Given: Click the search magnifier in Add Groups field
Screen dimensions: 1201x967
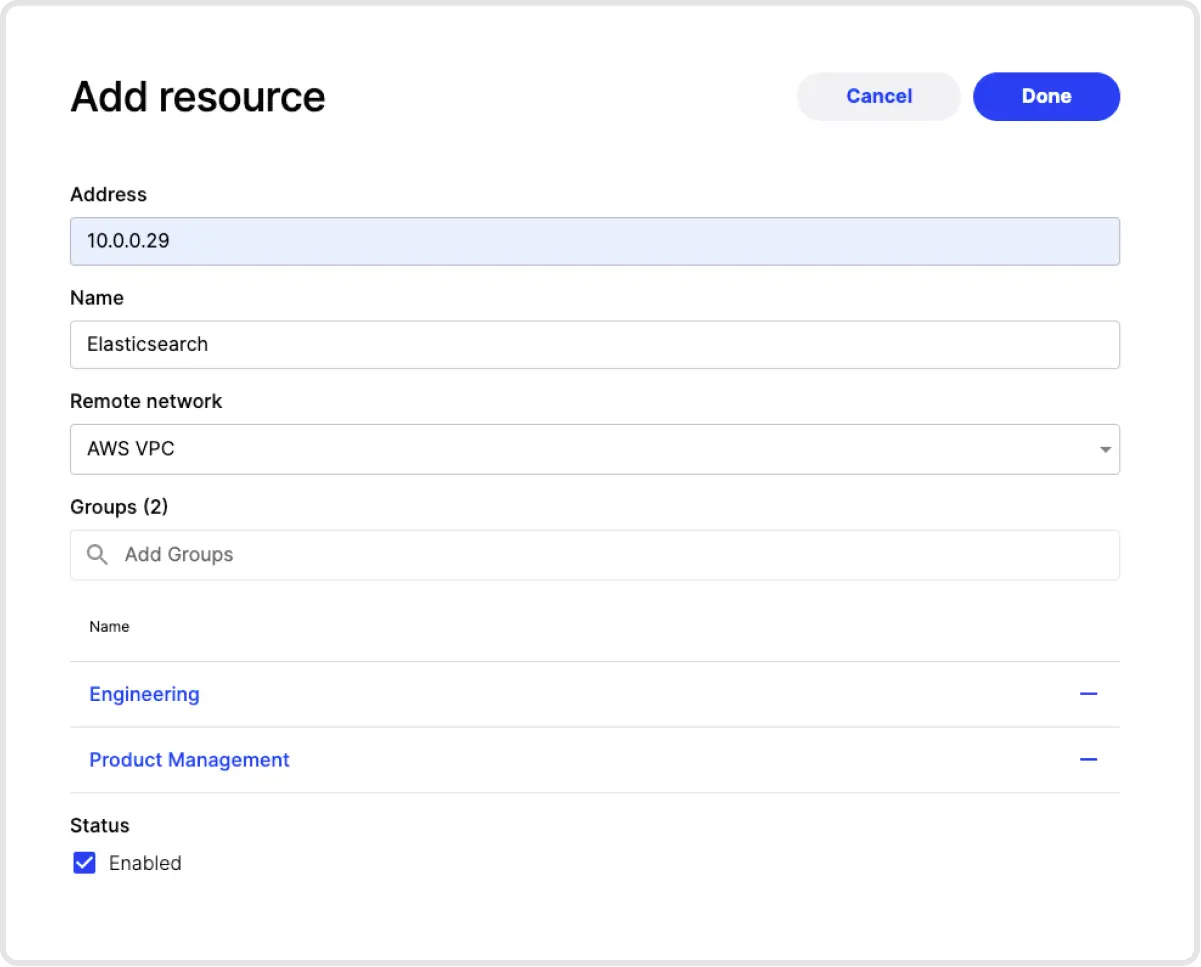Looking at the screenshot, I should (96, 554).
